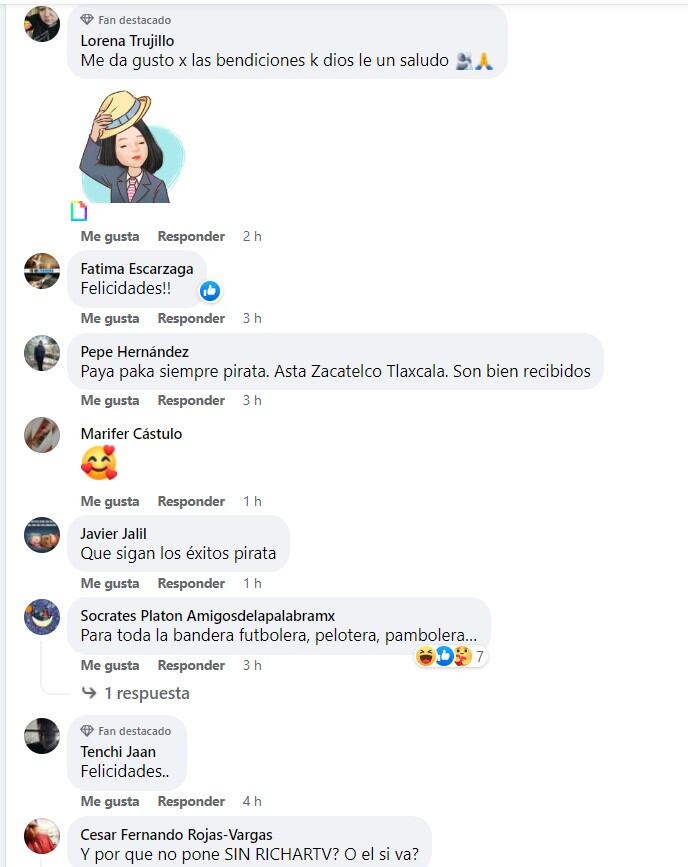
Task: Open reactions count on Socrates Platon's comment
Action: coord(451,656)
